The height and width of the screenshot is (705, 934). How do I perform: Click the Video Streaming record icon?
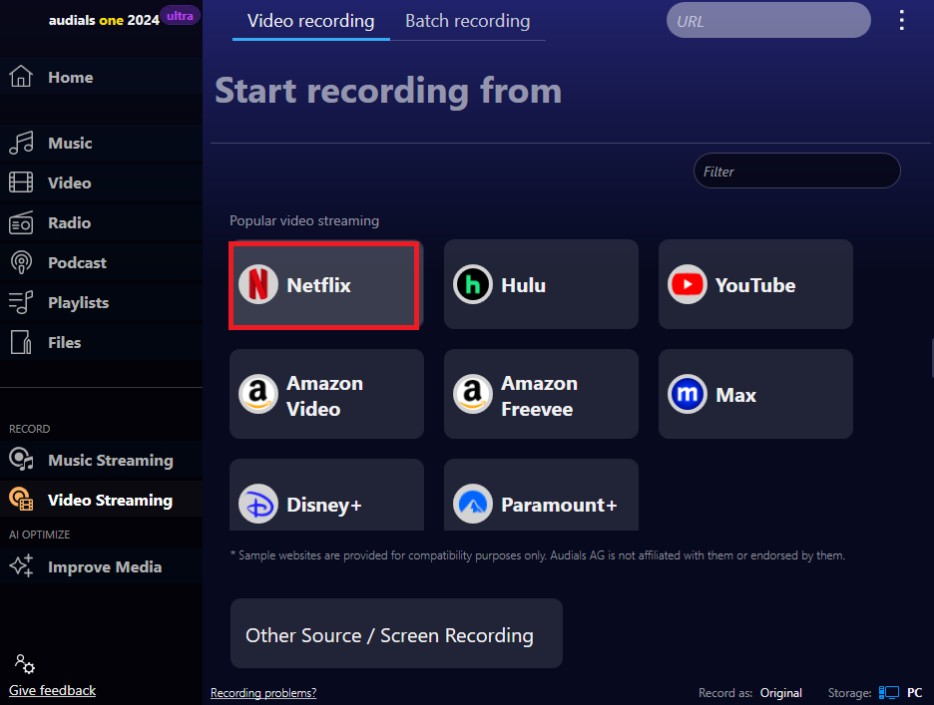pos(21,500)
